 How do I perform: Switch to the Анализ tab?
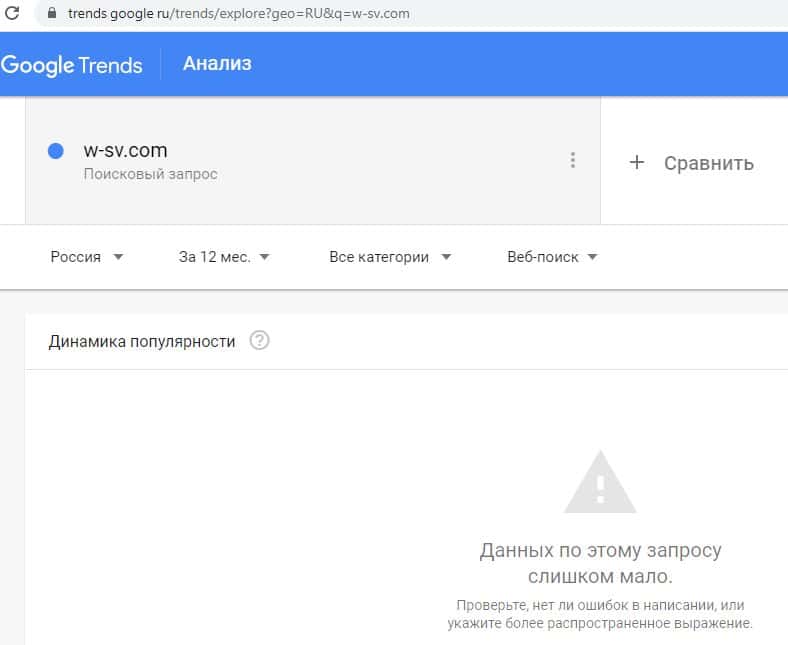tap(217, 64)
